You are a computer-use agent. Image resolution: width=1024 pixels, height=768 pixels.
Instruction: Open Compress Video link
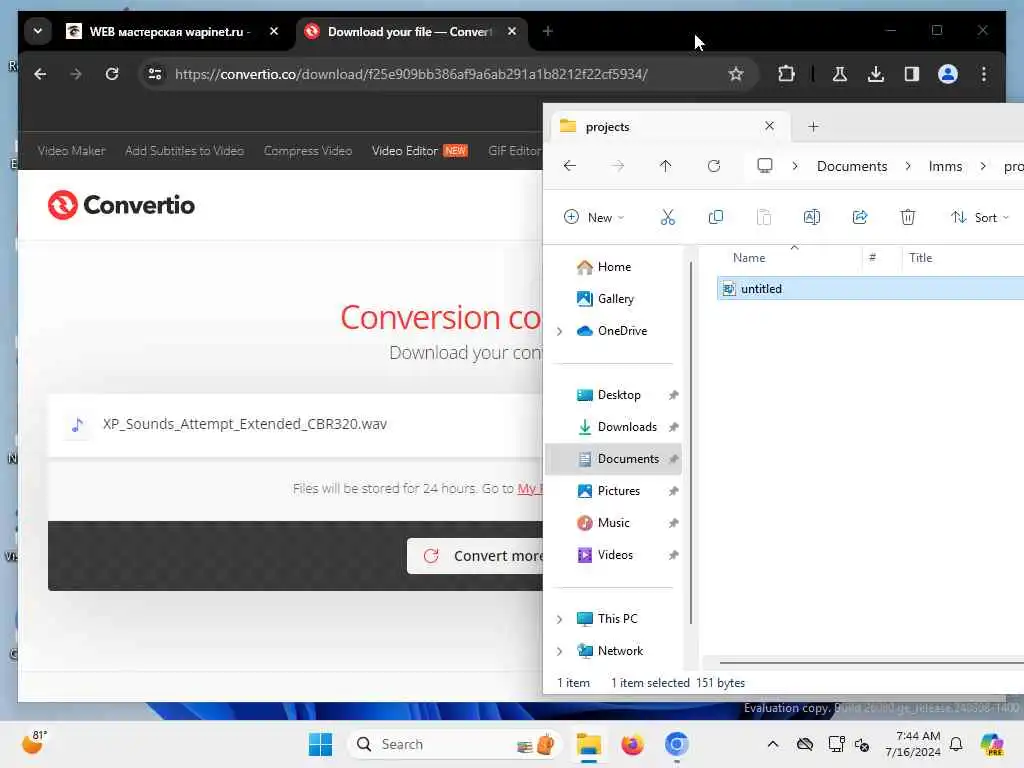click(x=308, y=151)
